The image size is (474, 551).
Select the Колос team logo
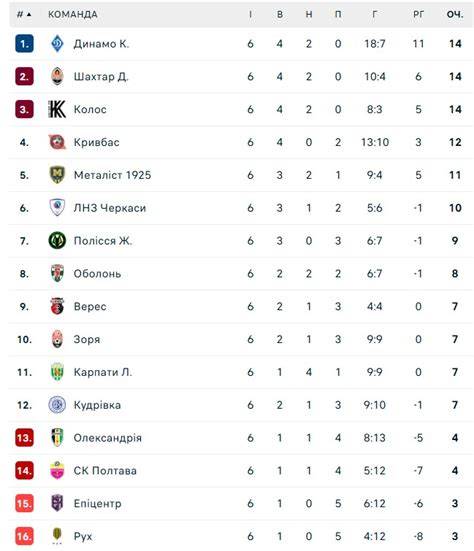click(x=57, y=109)
